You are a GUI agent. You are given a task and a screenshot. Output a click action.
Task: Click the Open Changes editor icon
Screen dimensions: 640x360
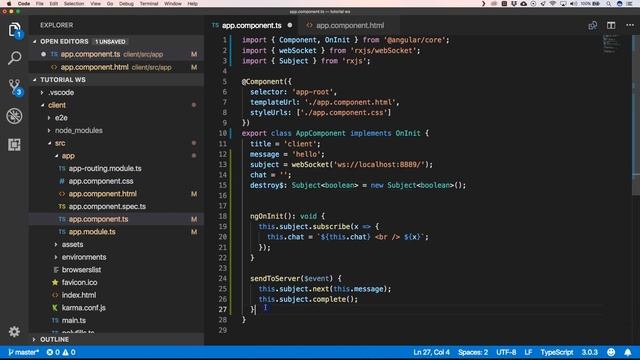(593, 25)
